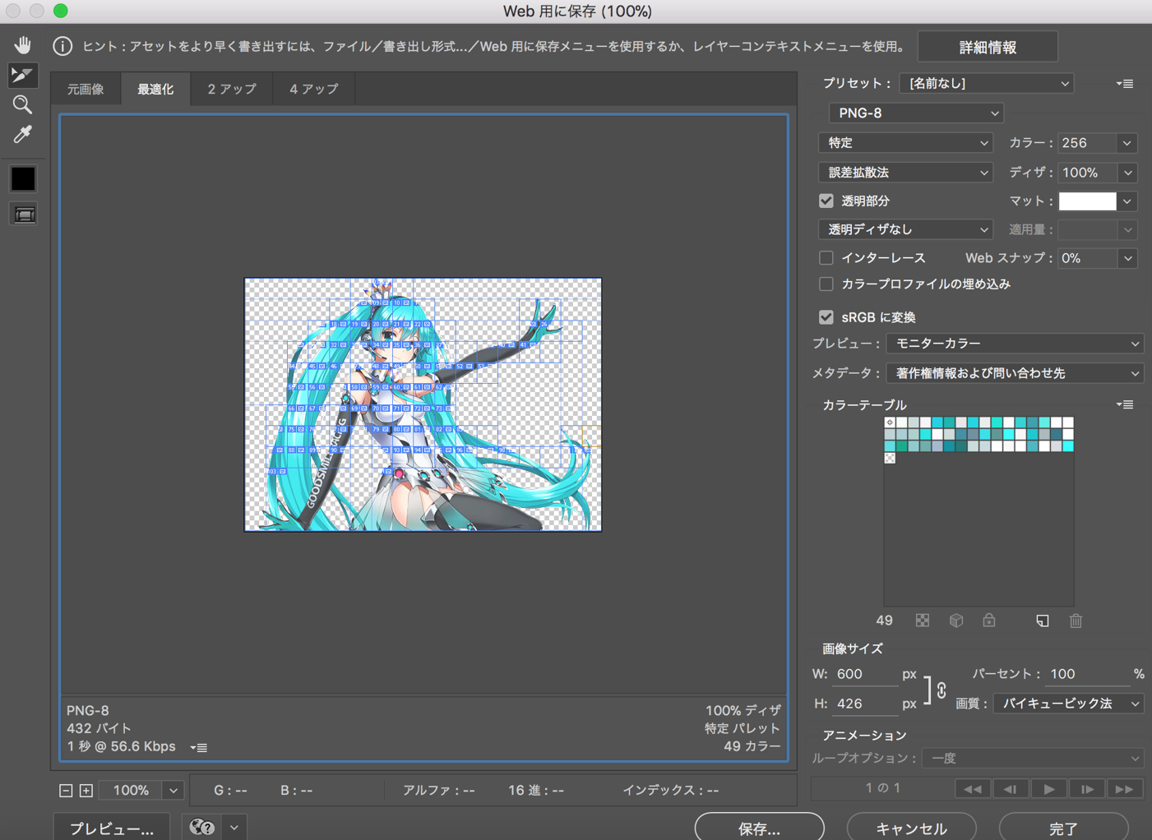
Task: Go to previous animation frame
Action: click(x=1011, y=789)
